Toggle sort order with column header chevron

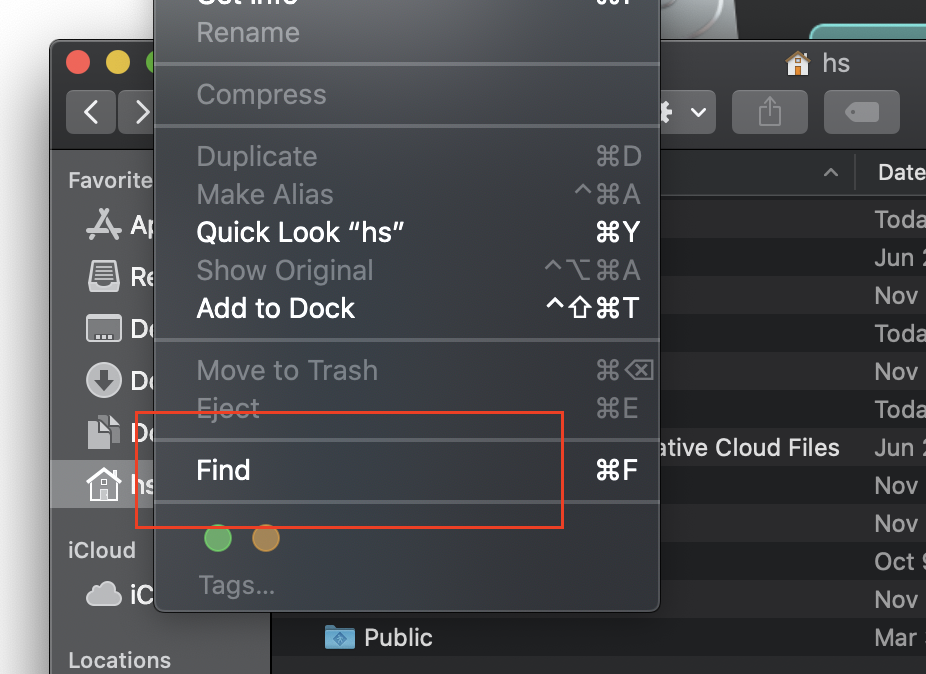(x=830, y=173)
